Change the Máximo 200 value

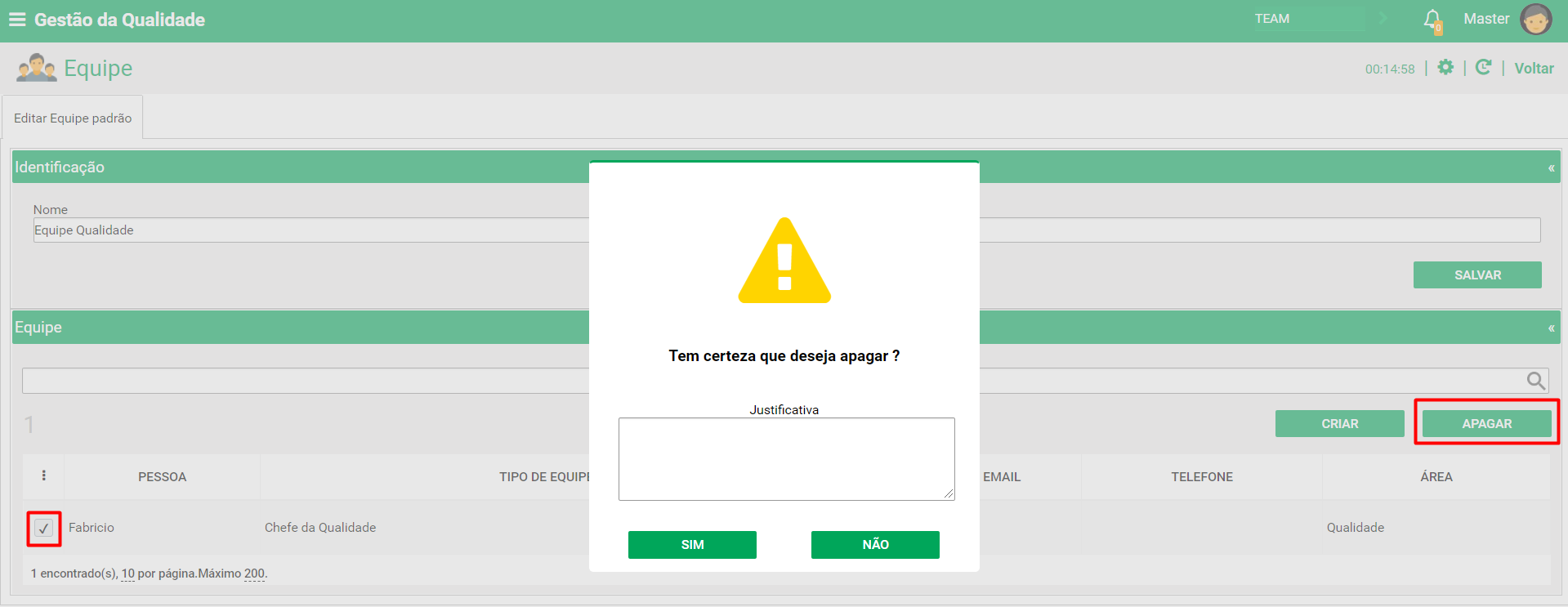click(x=255, y=574)
